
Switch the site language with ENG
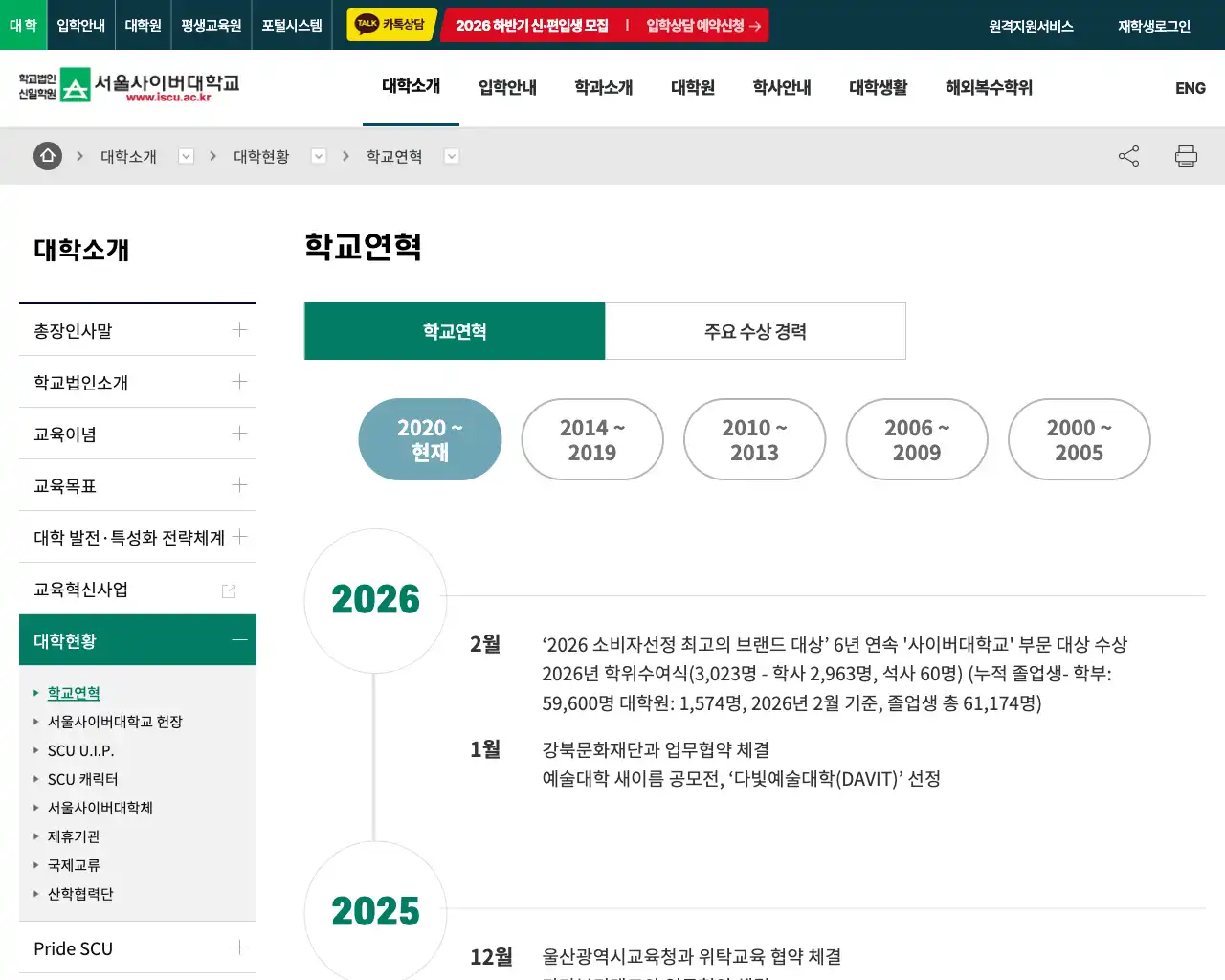tap(1190, 88)
